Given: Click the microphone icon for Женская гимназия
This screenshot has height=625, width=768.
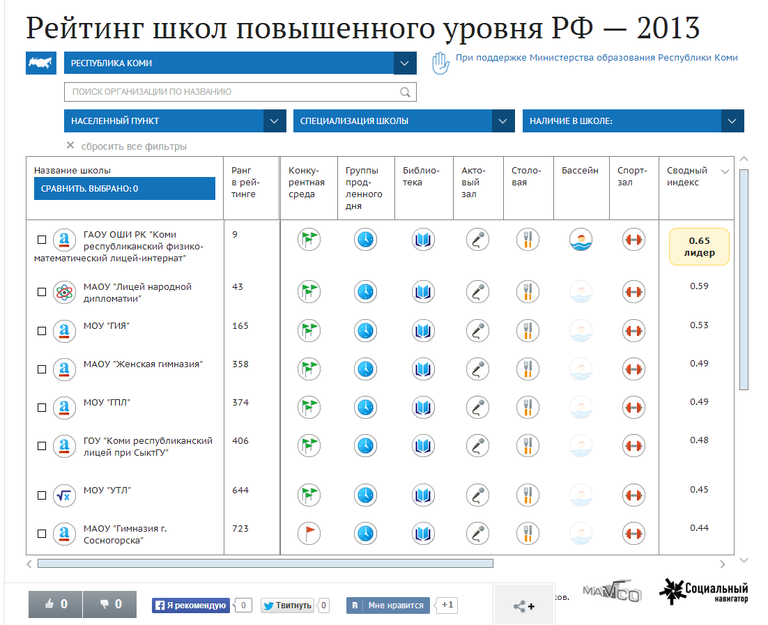Looking at the screenshot, I should tap(478, 369).
